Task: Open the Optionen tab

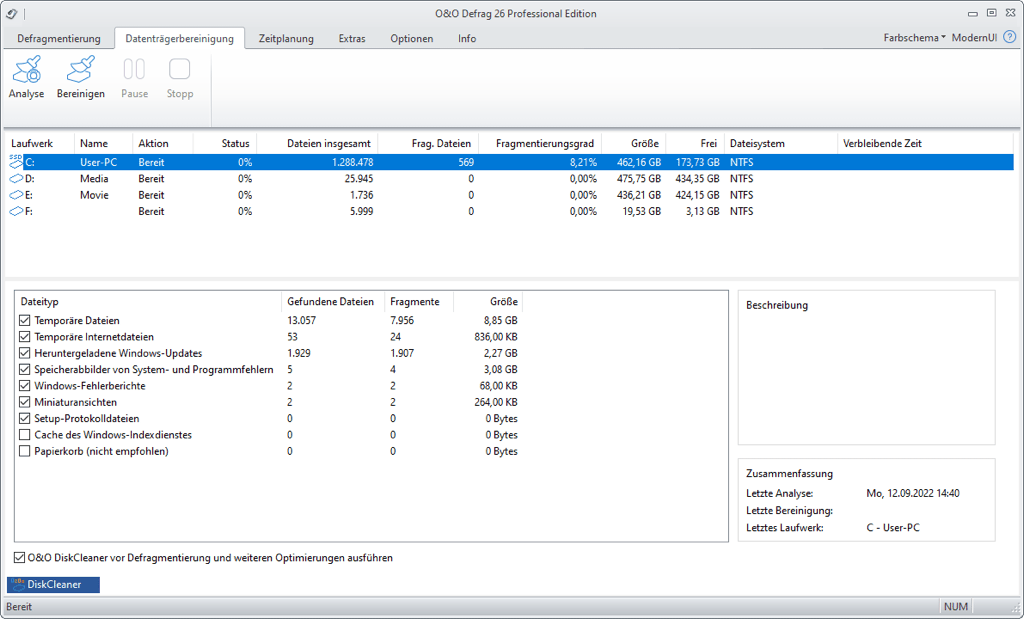Action: coord(411,39)
